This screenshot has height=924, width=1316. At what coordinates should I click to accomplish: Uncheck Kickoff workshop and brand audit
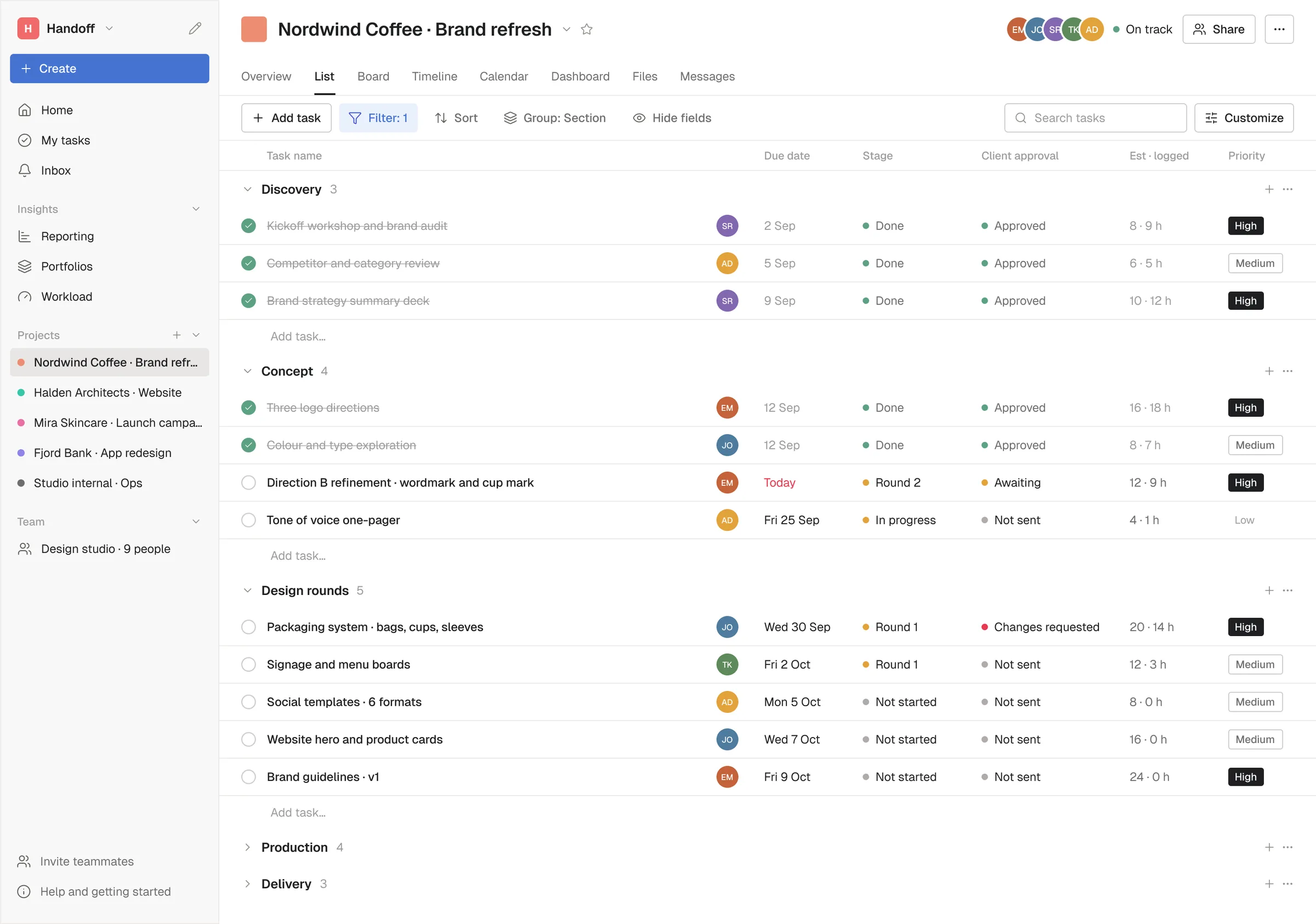tap(248, 226)
